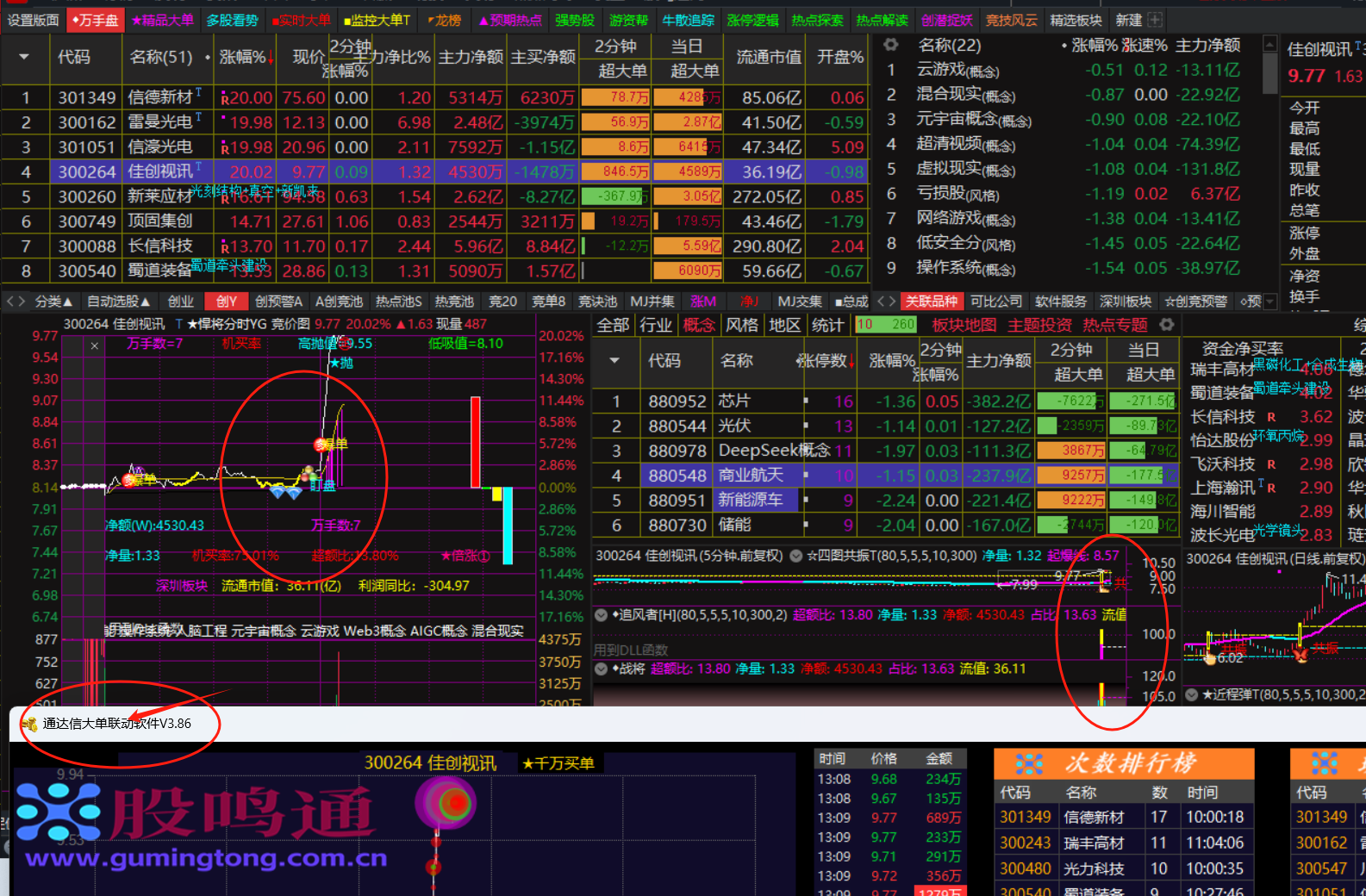Select stock row 300264 佳创视讯
The height and width of the screenshot is (896, 1366).
[435, 172]
